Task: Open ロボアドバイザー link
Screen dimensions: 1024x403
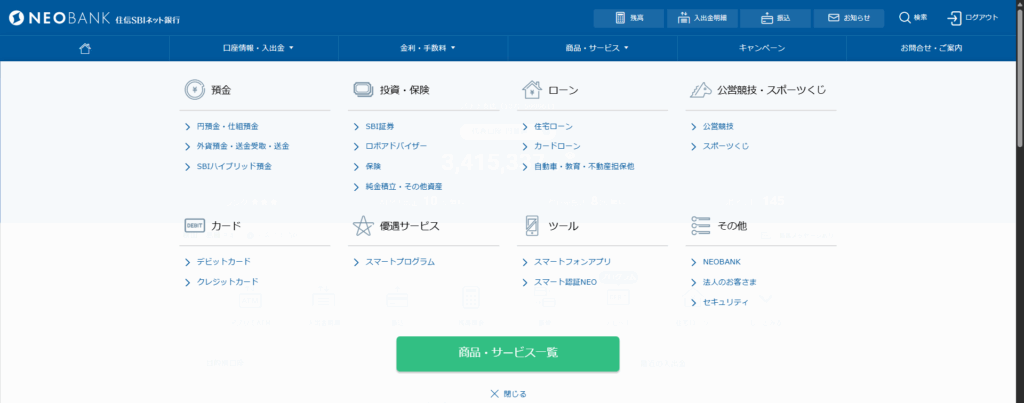Action: point(396,146)
